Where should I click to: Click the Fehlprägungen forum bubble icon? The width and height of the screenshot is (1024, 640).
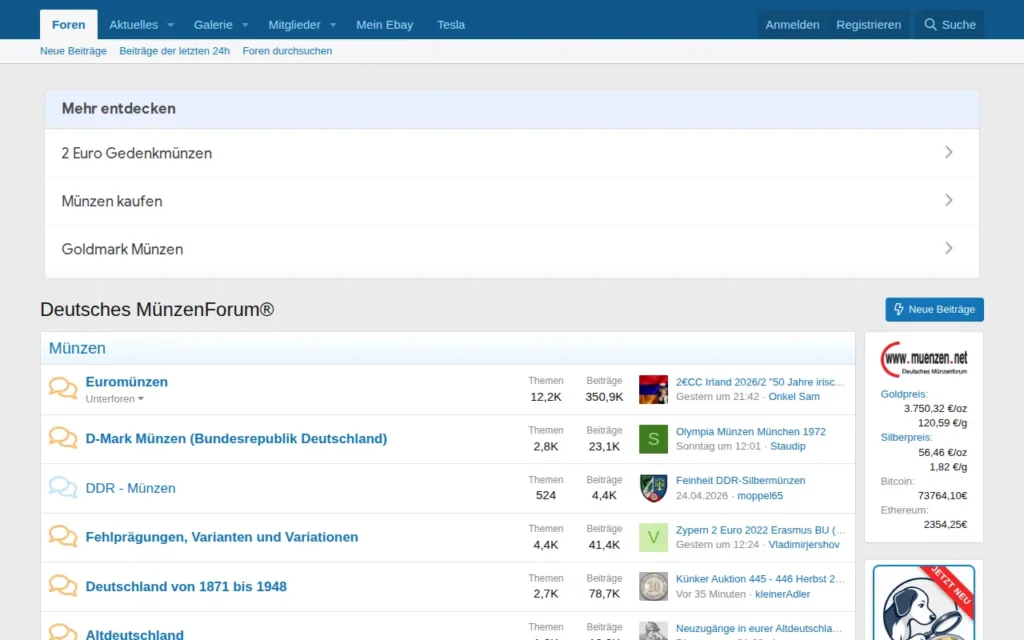coord(63,536)
